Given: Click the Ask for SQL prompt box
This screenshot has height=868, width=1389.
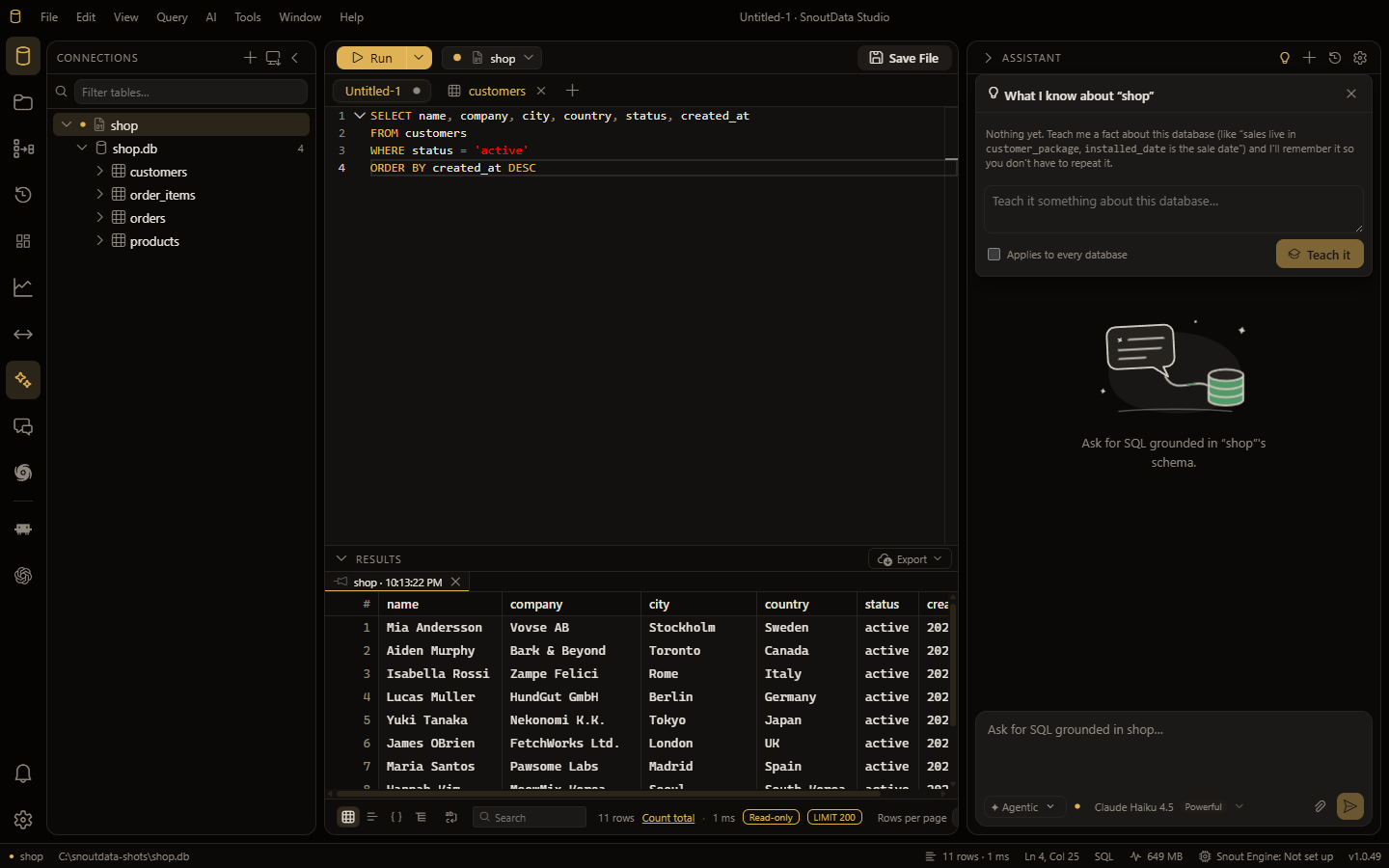Looking at the screenshot, I should point(1173,750).
